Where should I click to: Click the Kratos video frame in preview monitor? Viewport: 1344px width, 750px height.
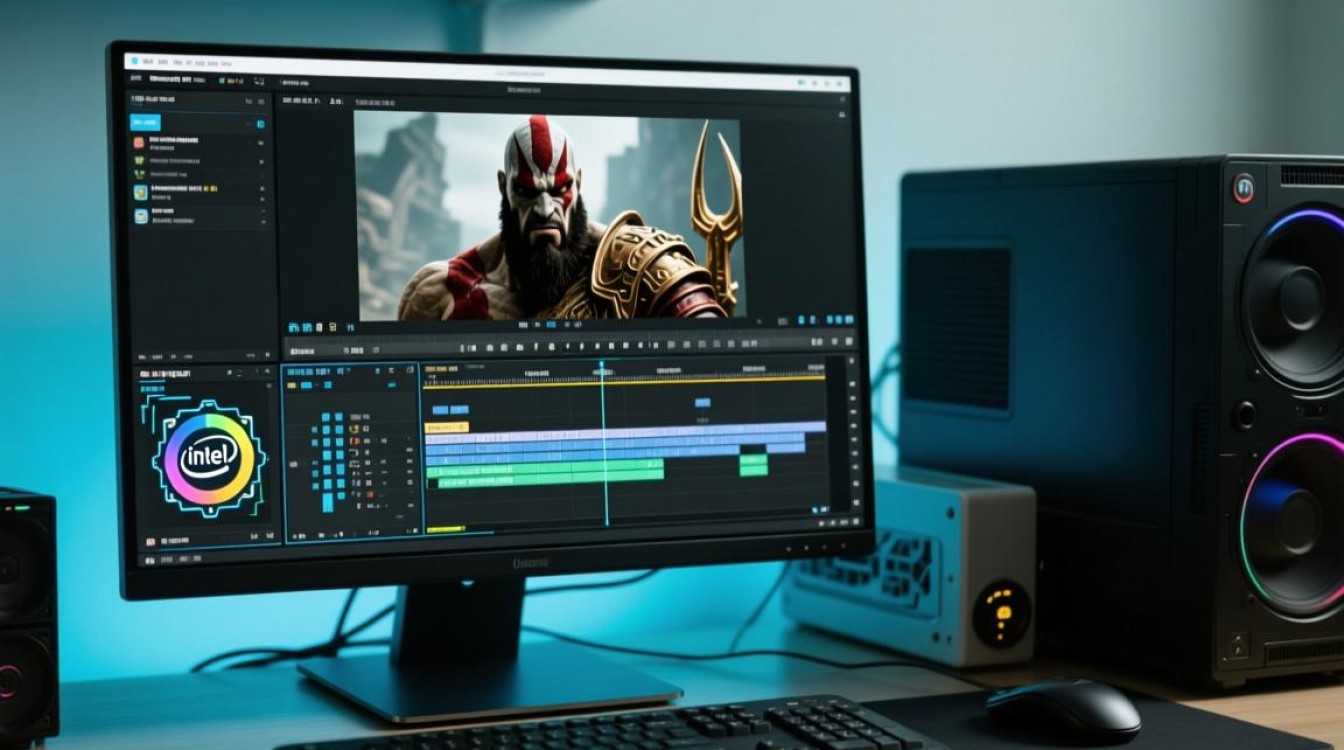click(x=549, y=215)
